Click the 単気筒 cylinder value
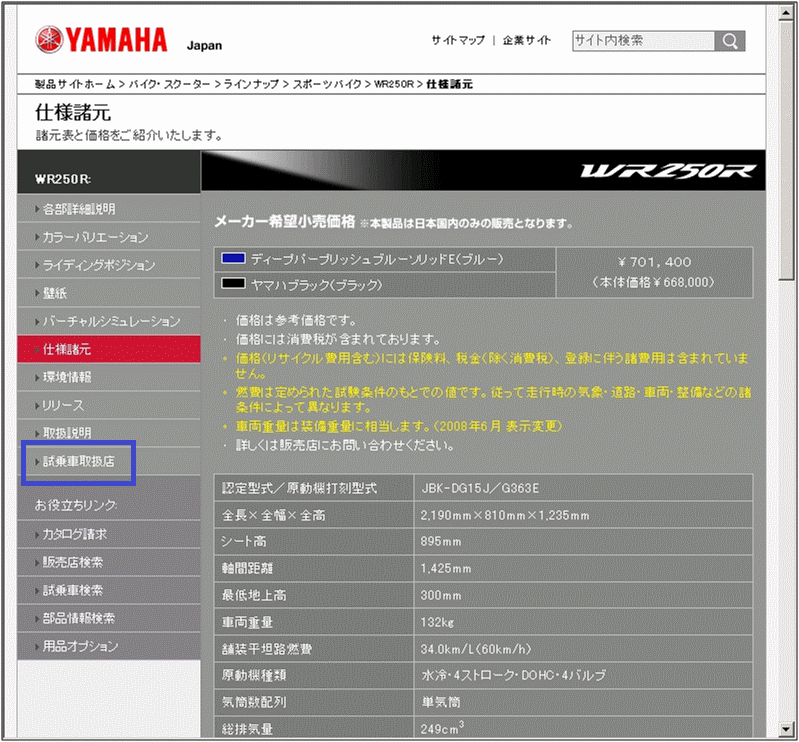This screenshot has width=799, height=742. (x=441, y=702)
